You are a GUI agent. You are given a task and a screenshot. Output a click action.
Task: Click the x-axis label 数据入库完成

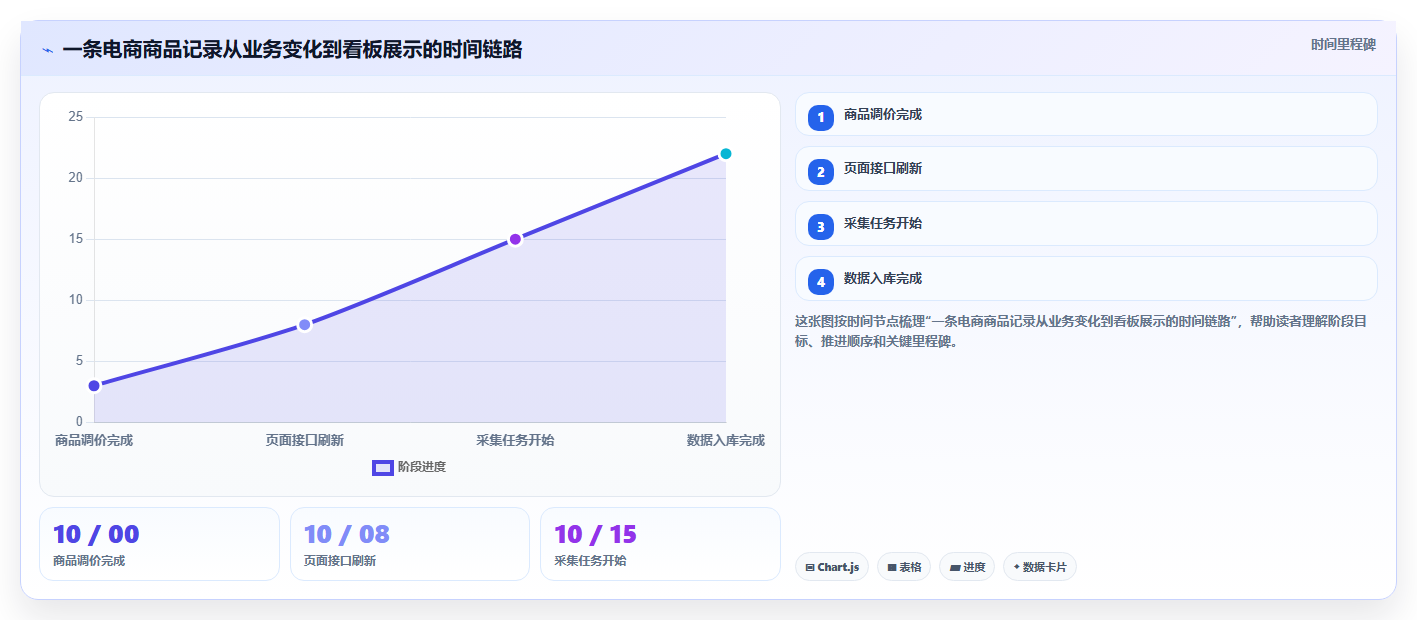726,440
